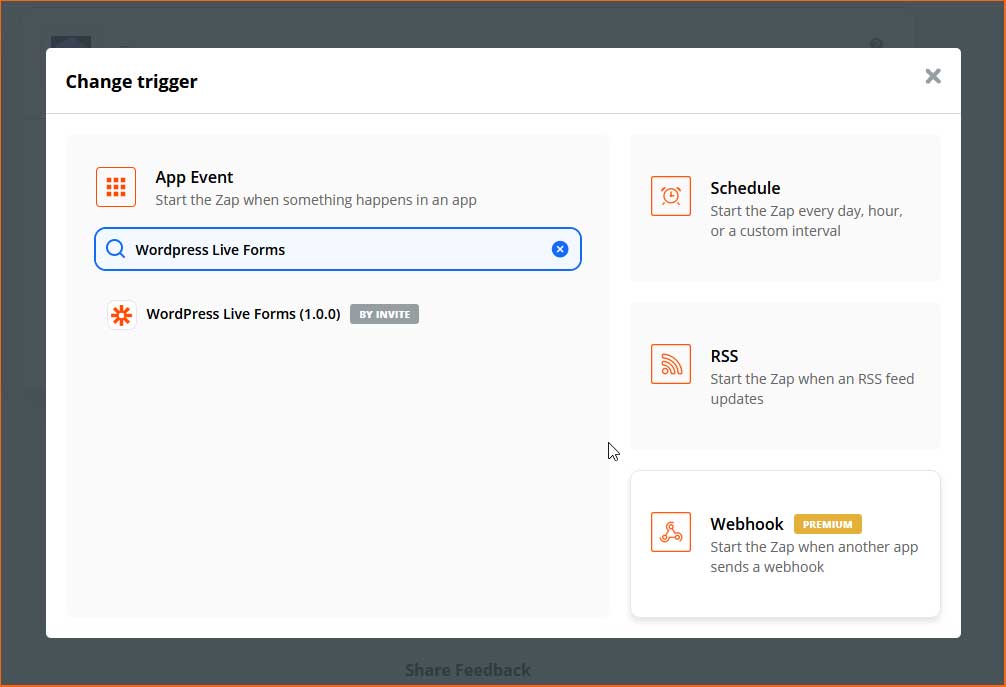Click the Share Feedback link behind dialog
Screen dimensions: 1006x687
tap(468, 670)
